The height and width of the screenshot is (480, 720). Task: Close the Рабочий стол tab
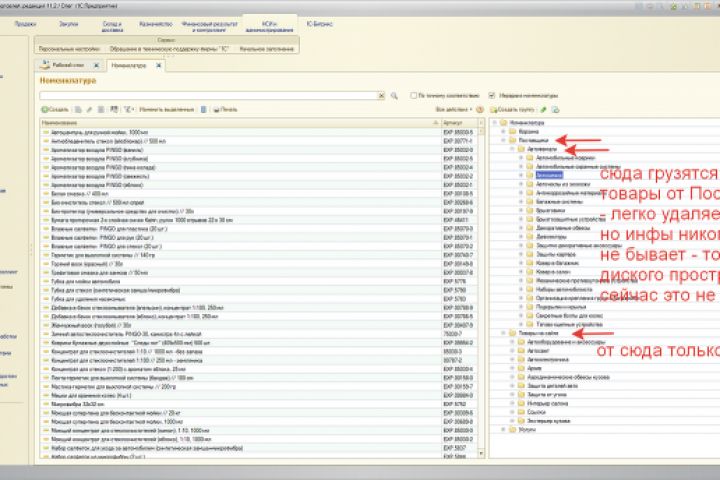point(96,65)
